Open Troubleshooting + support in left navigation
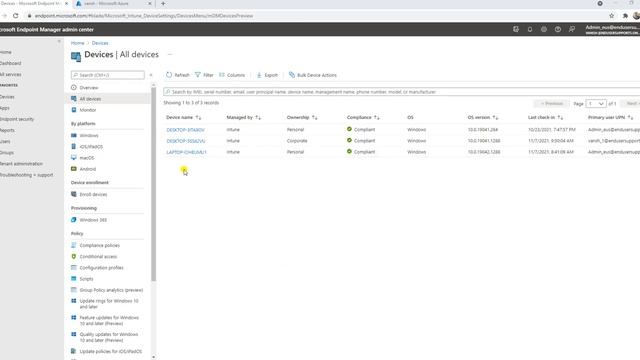Image resolution: width=640 pixels, height=360 pixels. point(26,175)
